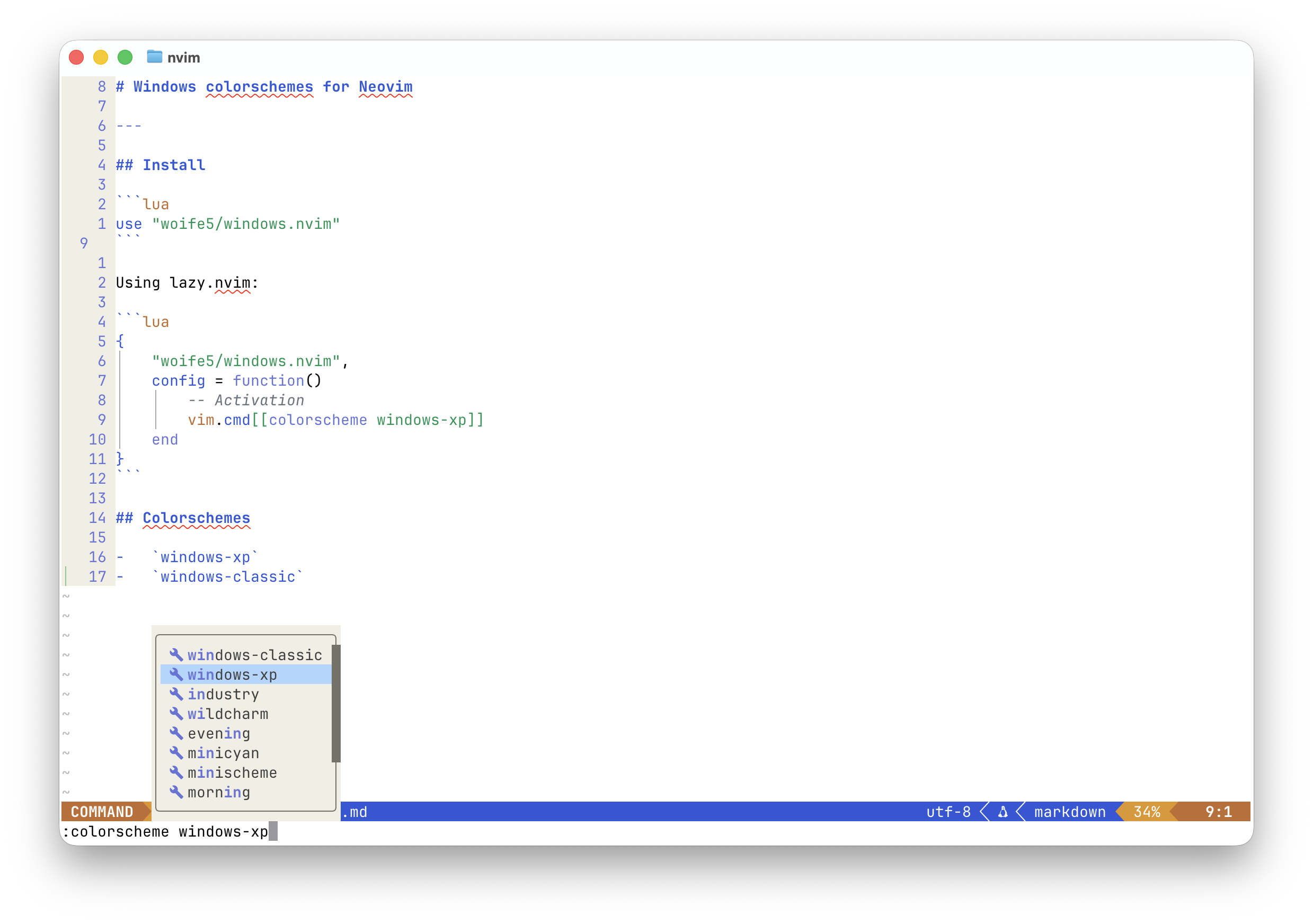The height and width of the screenshot is (924, 1313).
Task: Choose minischeme from the completion list
Action: click(x=232, y=772)
